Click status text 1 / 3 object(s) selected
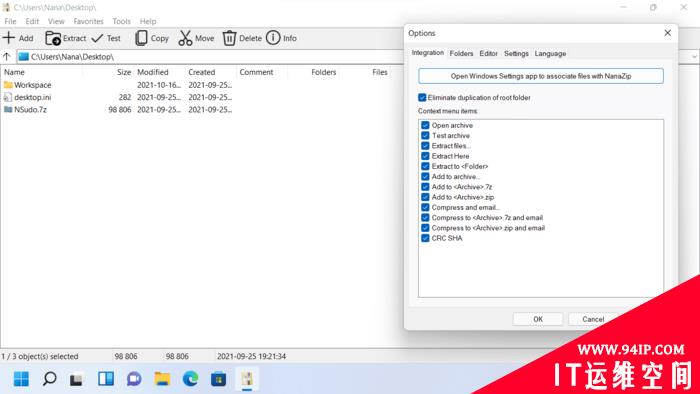 40,356
